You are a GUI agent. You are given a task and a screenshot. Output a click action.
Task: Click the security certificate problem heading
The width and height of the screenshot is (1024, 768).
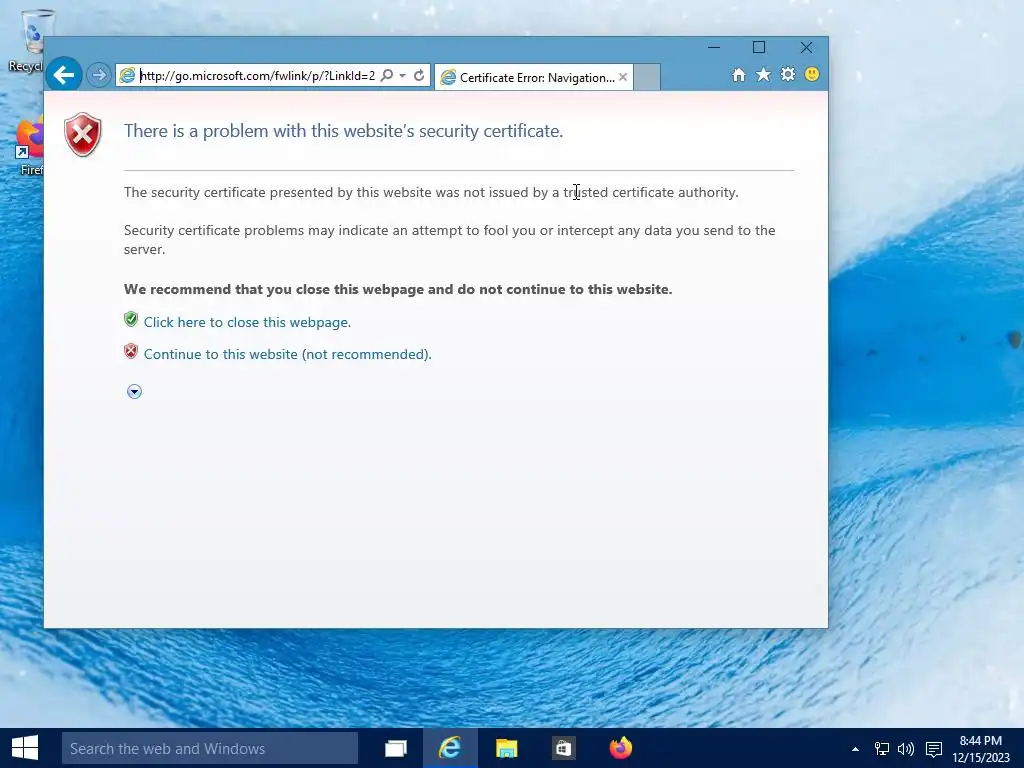(x=344, y=131)
